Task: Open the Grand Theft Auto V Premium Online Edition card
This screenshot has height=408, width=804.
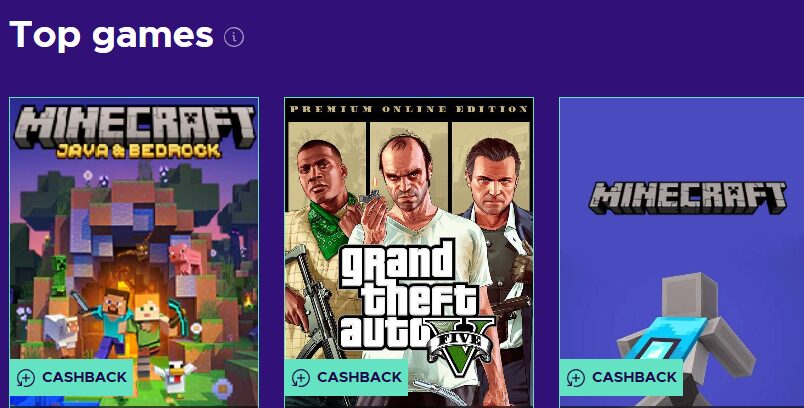Action: [x=409, y=252]
